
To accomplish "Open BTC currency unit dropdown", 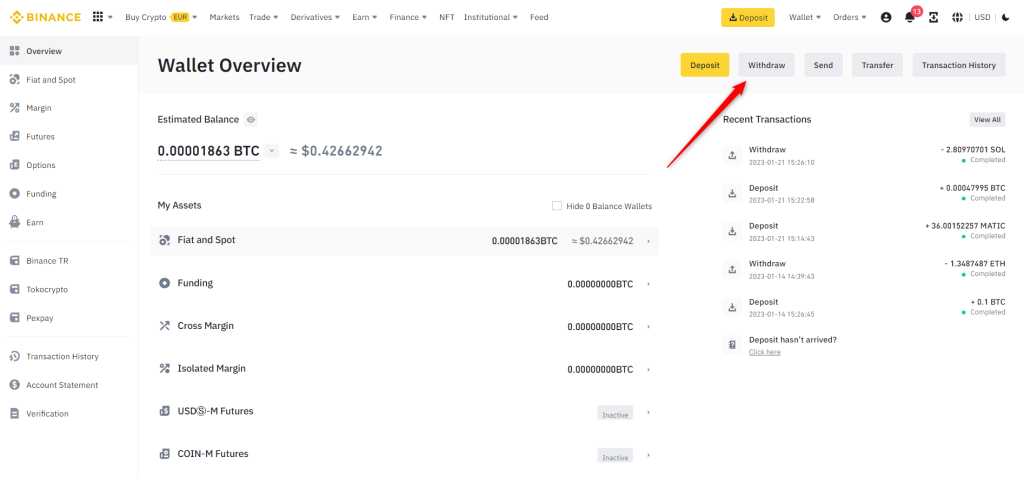I will [272, 151].
